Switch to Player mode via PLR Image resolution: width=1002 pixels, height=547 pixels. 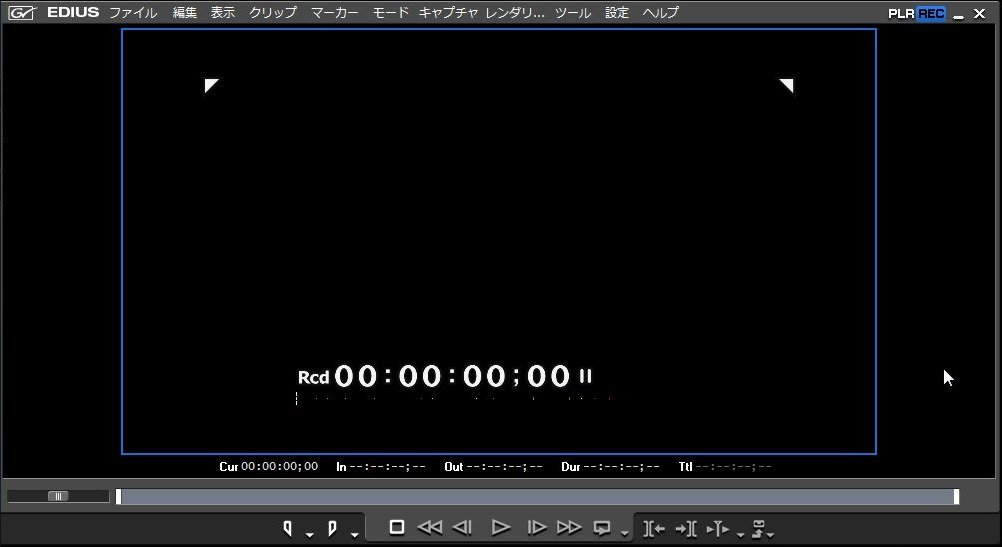901,13
